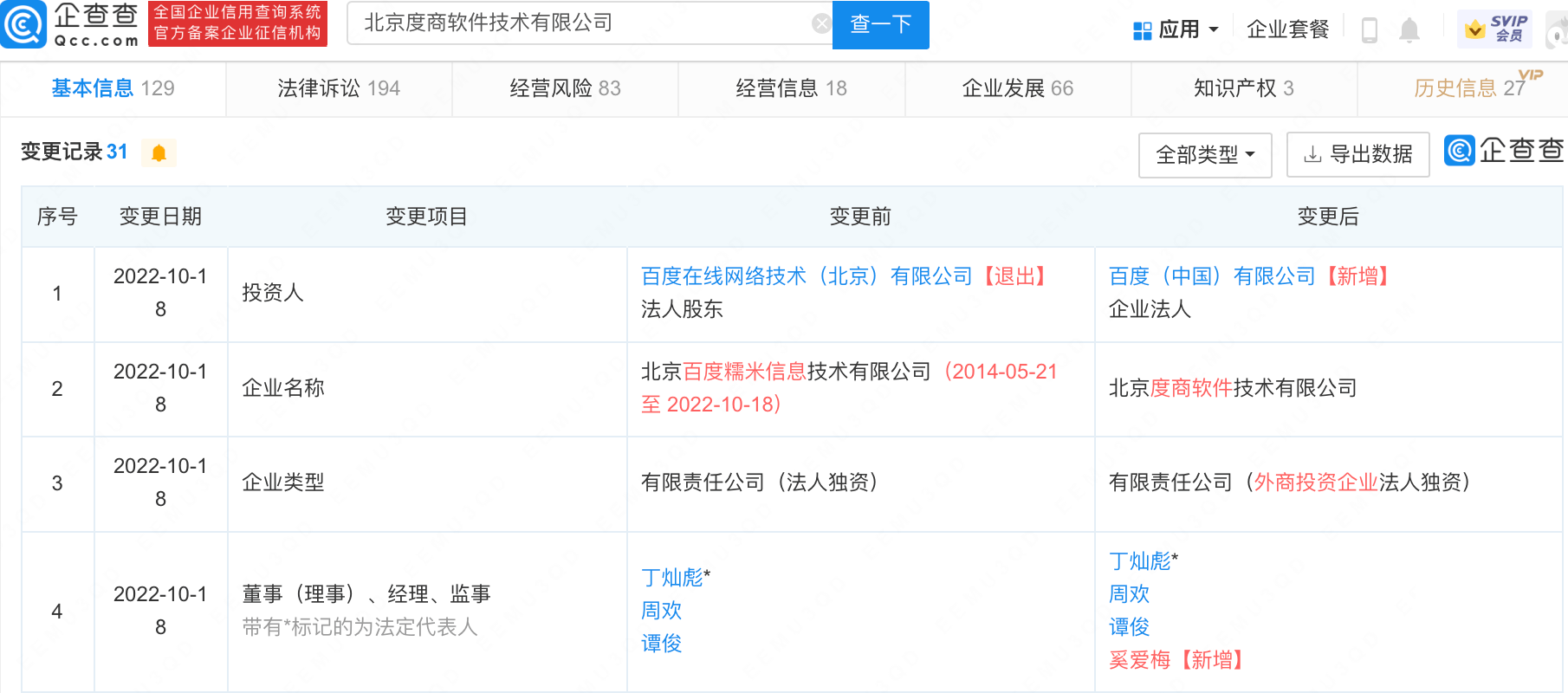The image size is (1568, 693).
Task: Open 奚爱梅 newly added link
Action: click(1140, 660)
